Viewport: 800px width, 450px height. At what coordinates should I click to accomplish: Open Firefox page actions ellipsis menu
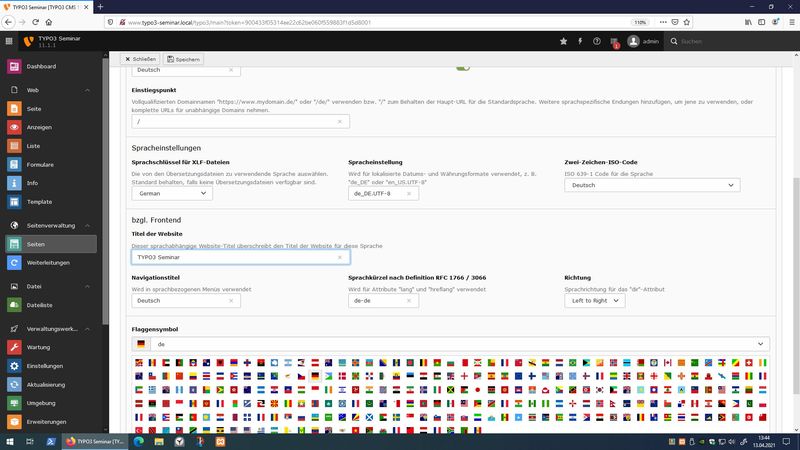(x=663, y=22)
